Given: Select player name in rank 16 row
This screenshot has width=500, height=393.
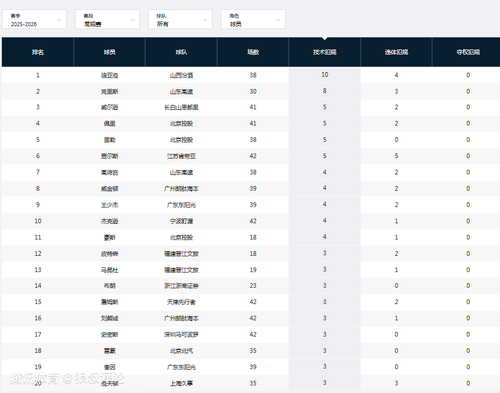Looking at the screenshot, I should (110, 318).
